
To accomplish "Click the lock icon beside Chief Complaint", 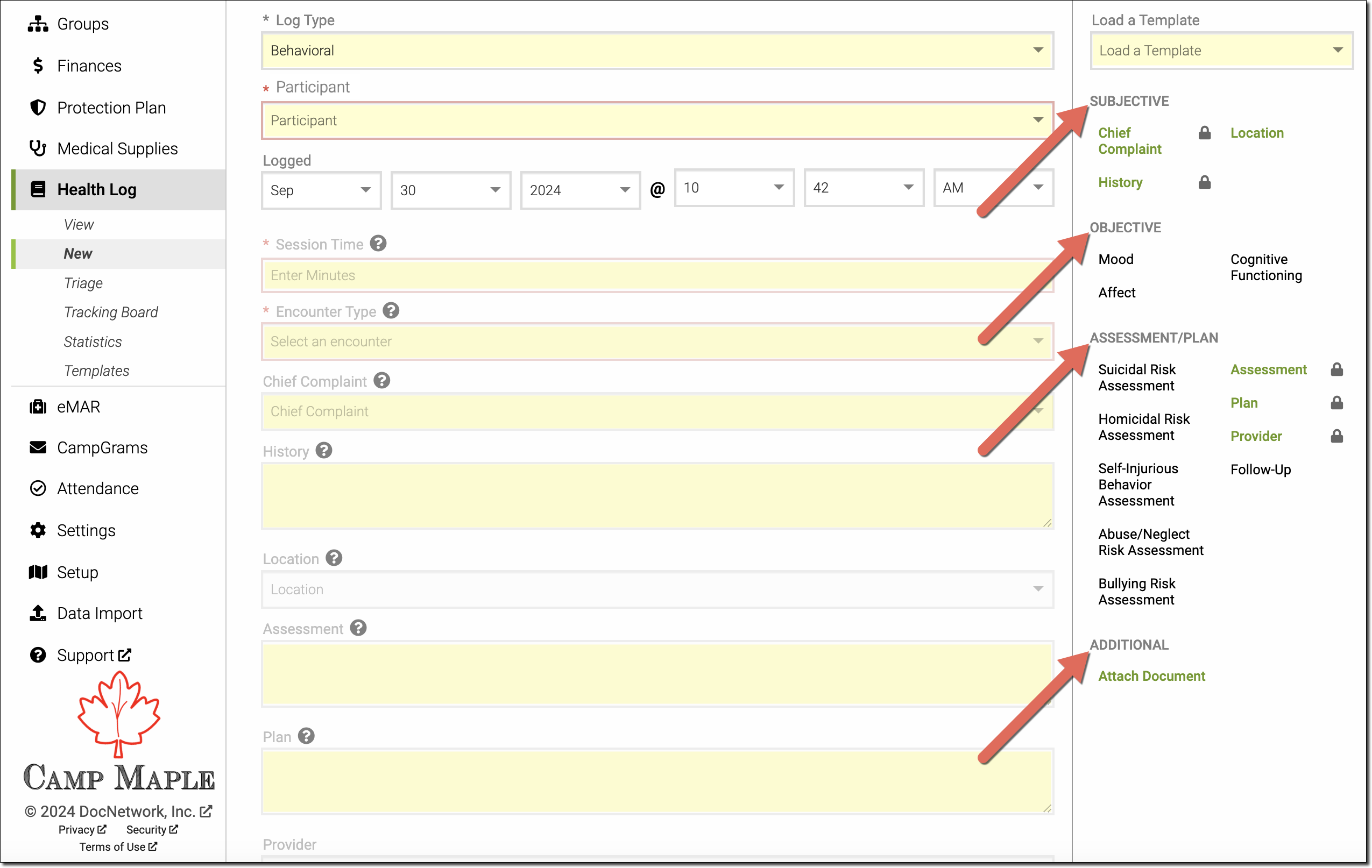I will 1204,133.
